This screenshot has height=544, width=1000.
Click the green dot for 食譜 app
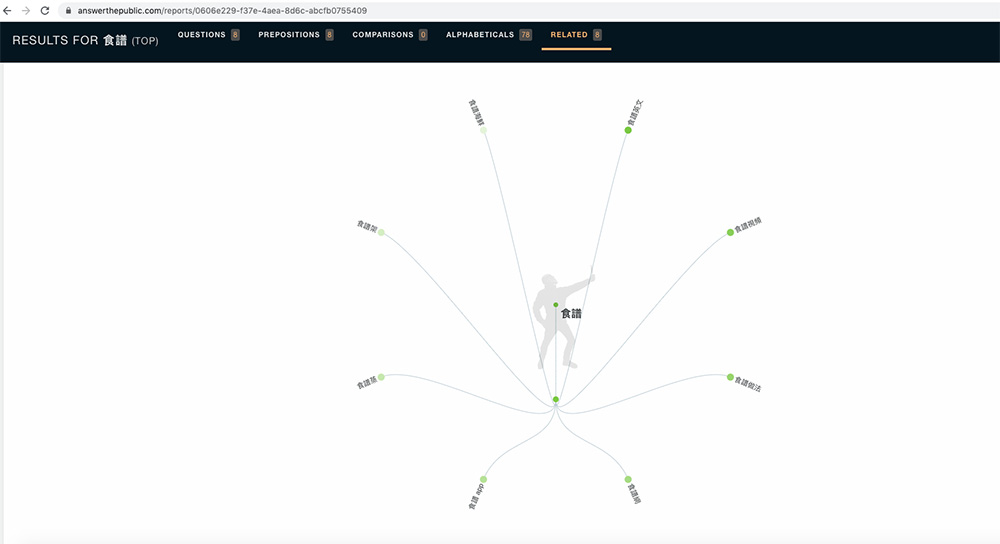483,479
